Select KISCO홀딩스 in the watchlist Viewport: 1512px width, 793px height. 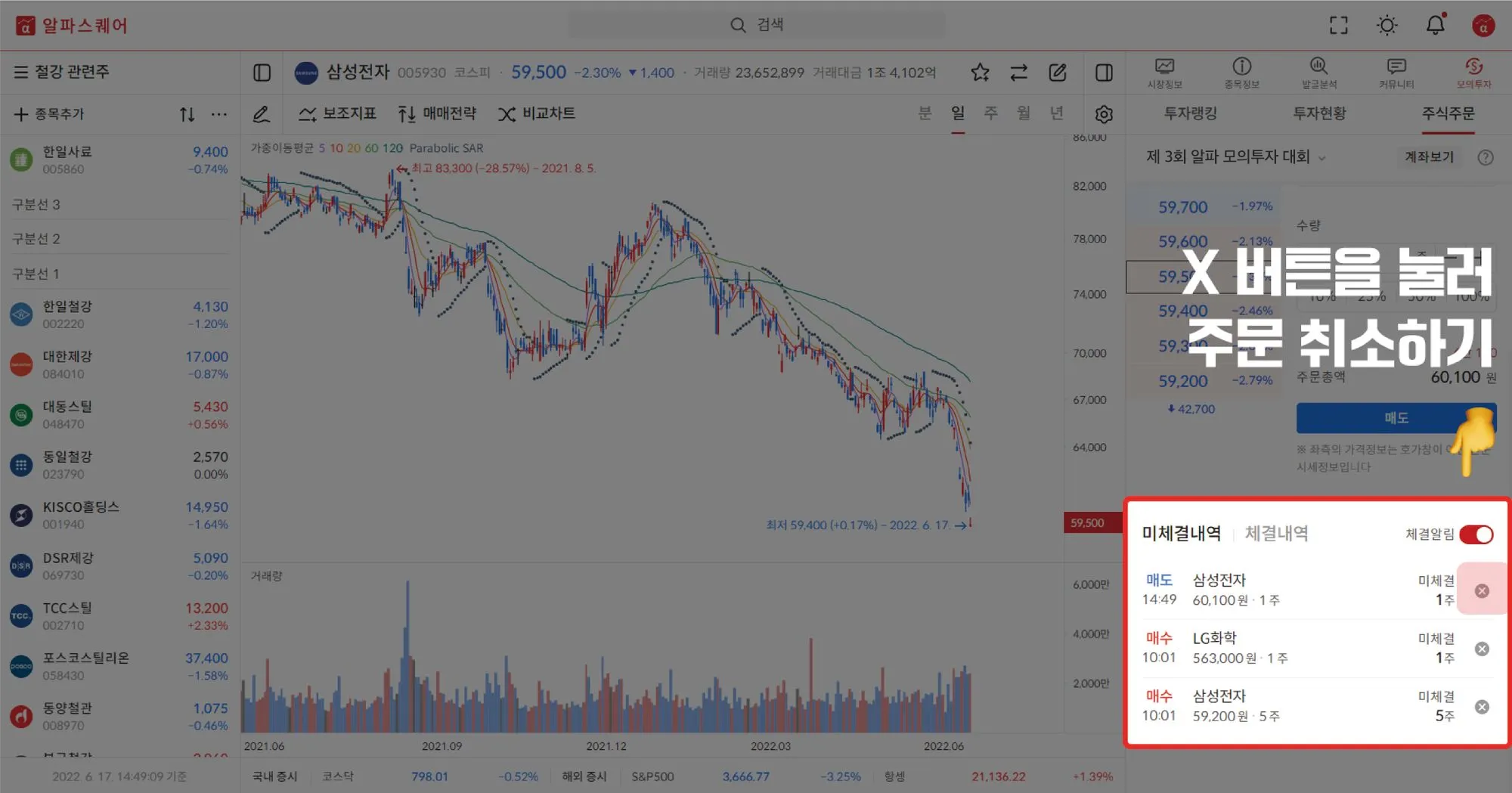(119, 515)
